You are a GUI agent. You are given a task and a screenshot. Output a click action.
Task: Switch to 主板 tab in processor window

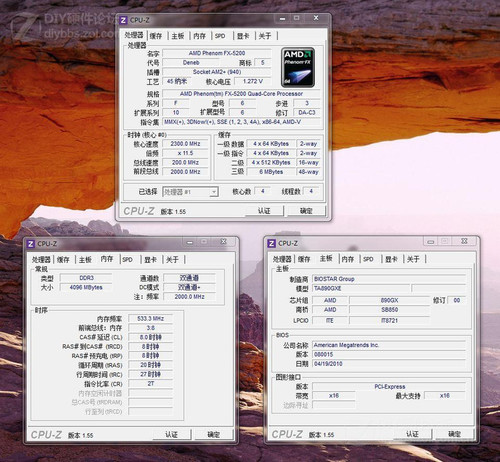pos(178,36)
